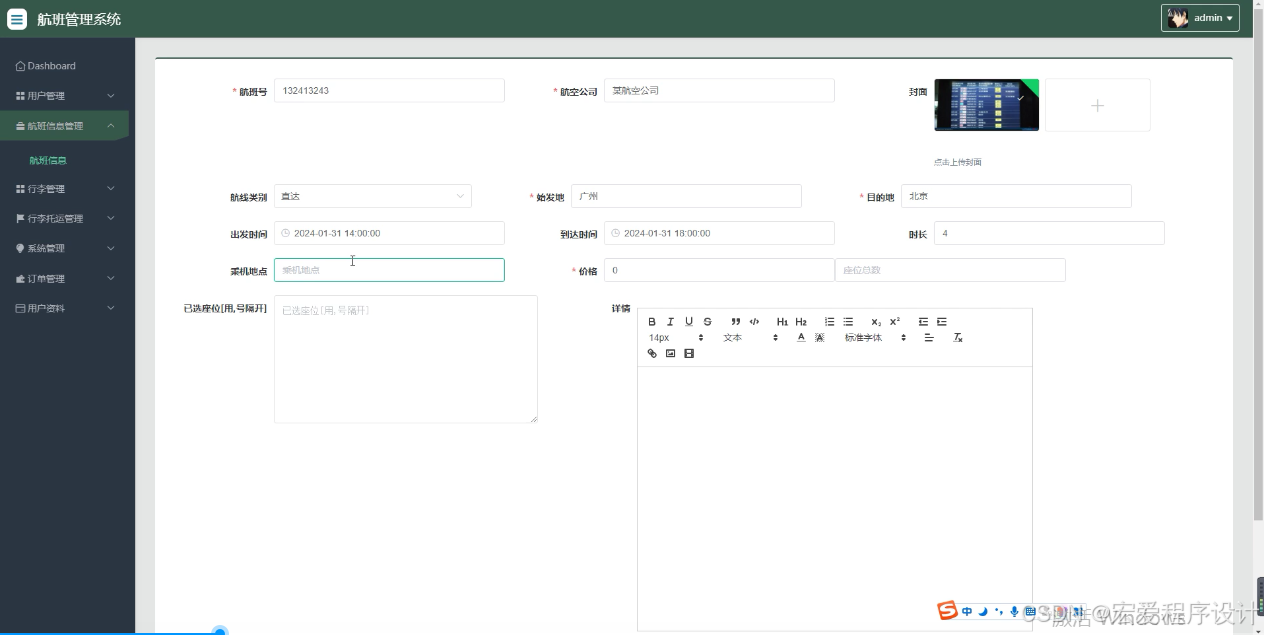Open the 到达时间 date picker
The image size is (1264, 635).
tap(719, 233)
